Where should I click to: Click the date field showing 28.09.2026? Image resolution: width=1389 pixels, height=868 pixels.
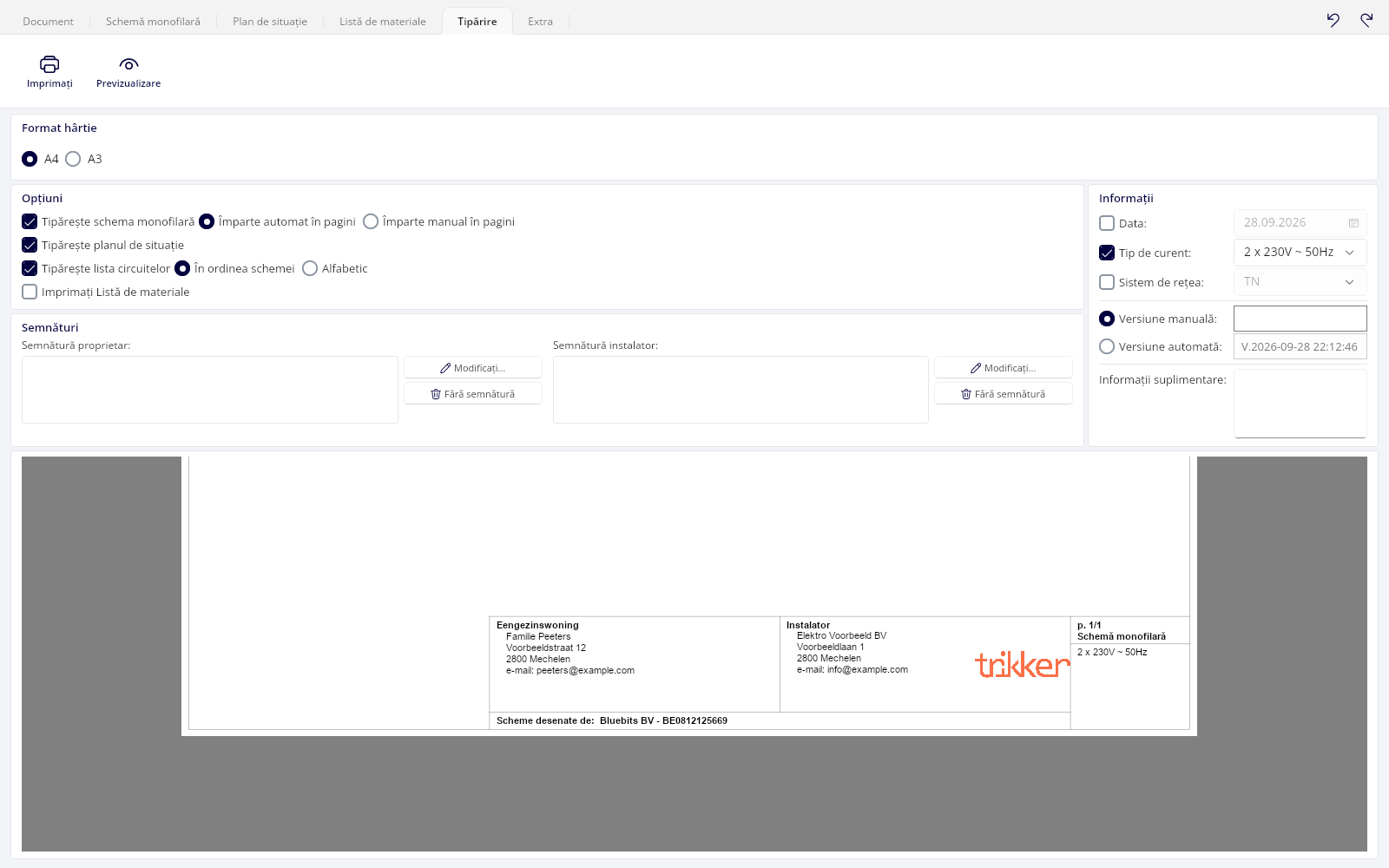[x=1300, y=223]
